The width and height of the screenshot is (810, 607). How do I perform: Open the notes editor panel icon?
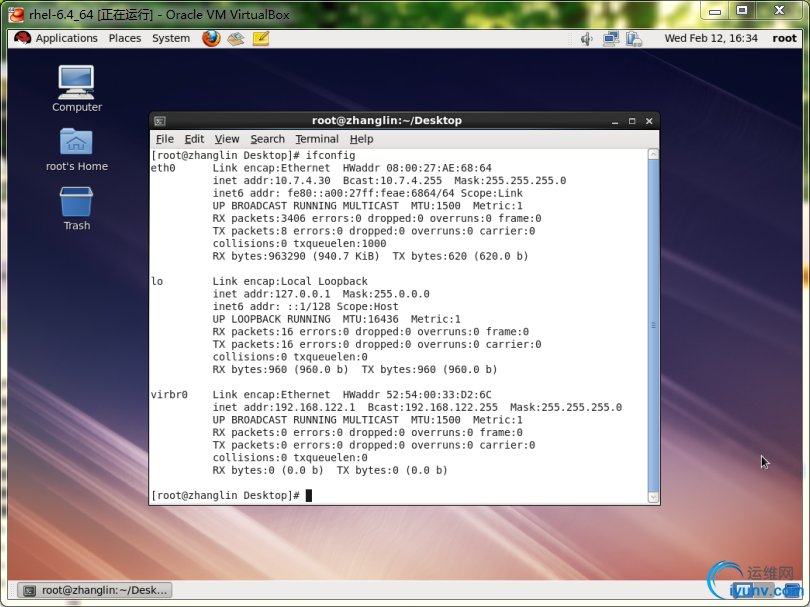[x=261, y=38]
